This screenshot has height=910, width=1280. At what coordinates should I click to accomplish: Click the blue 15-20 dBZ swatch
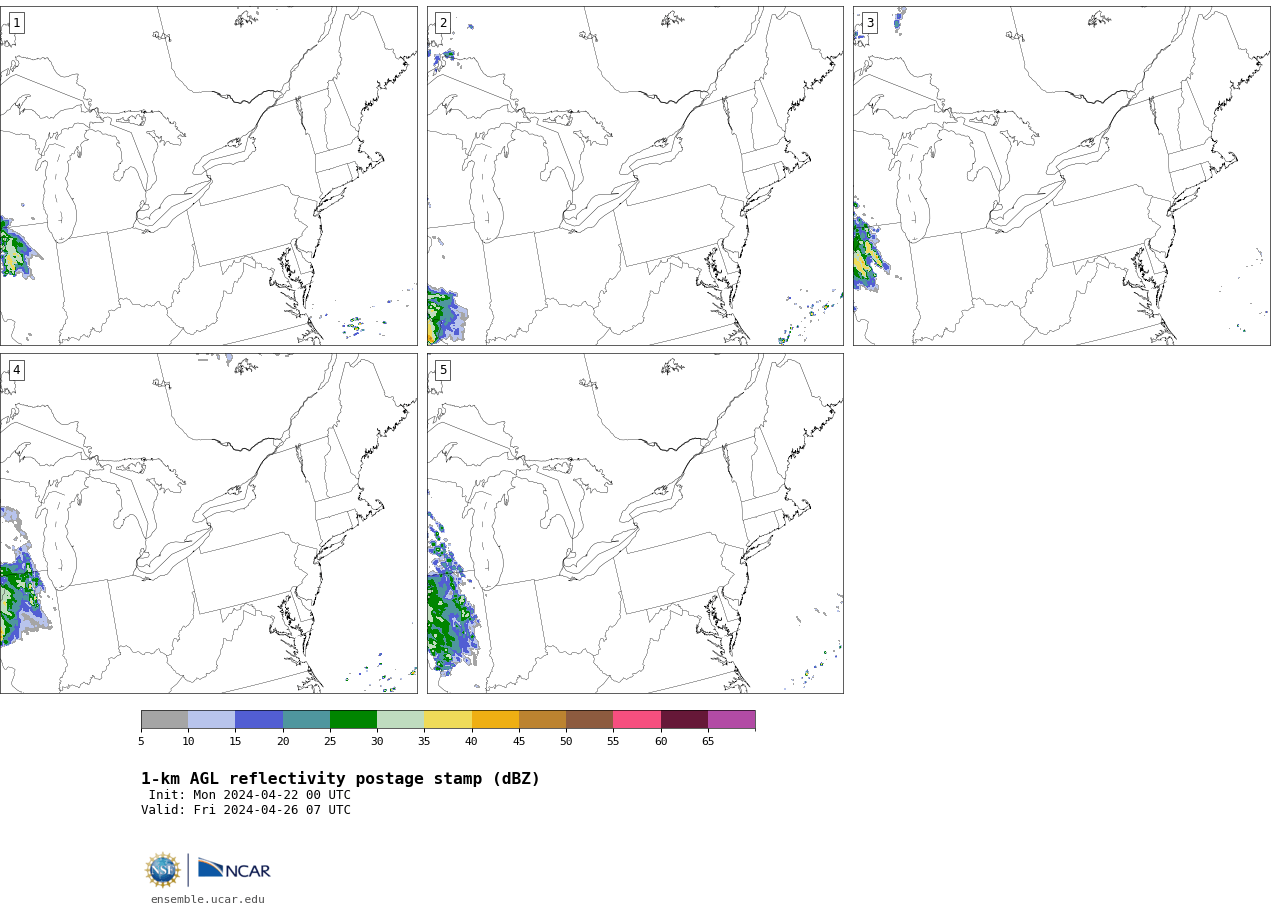click(259, 720)
